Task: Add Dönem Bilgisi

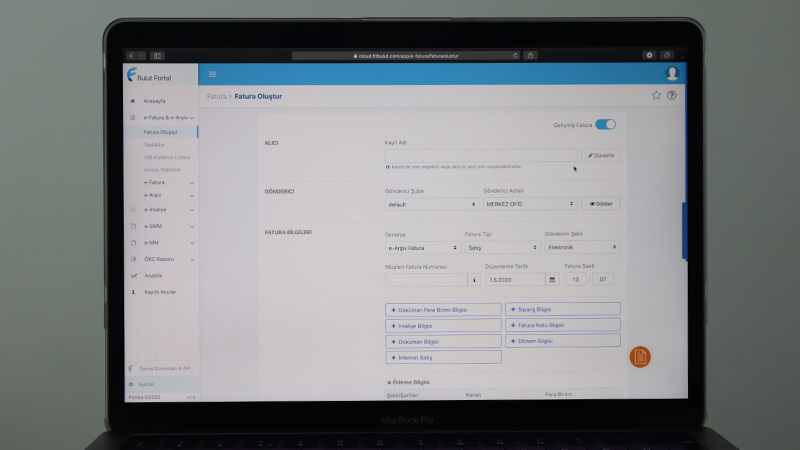Action: (x=563, y=341)
